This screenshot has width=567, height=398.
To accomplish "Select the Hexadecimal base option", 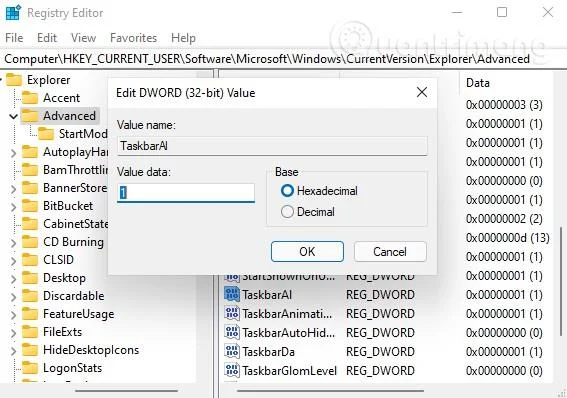I will click(x=287, y=191).
